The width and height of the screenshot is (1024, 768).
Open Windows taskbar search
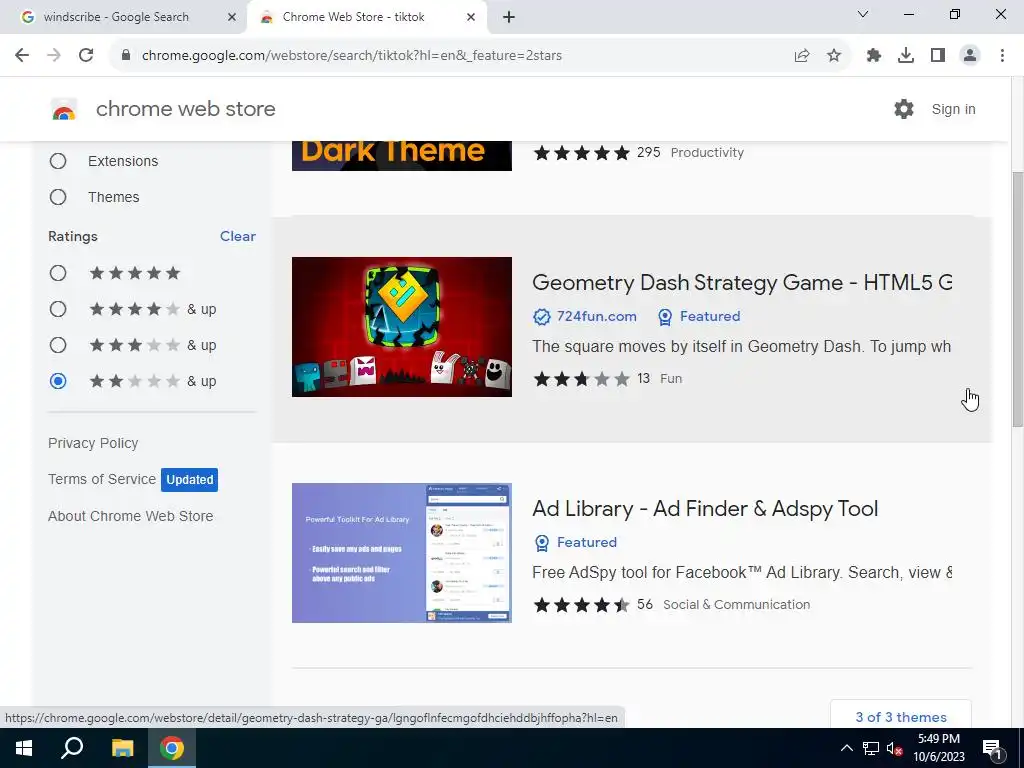72,748
